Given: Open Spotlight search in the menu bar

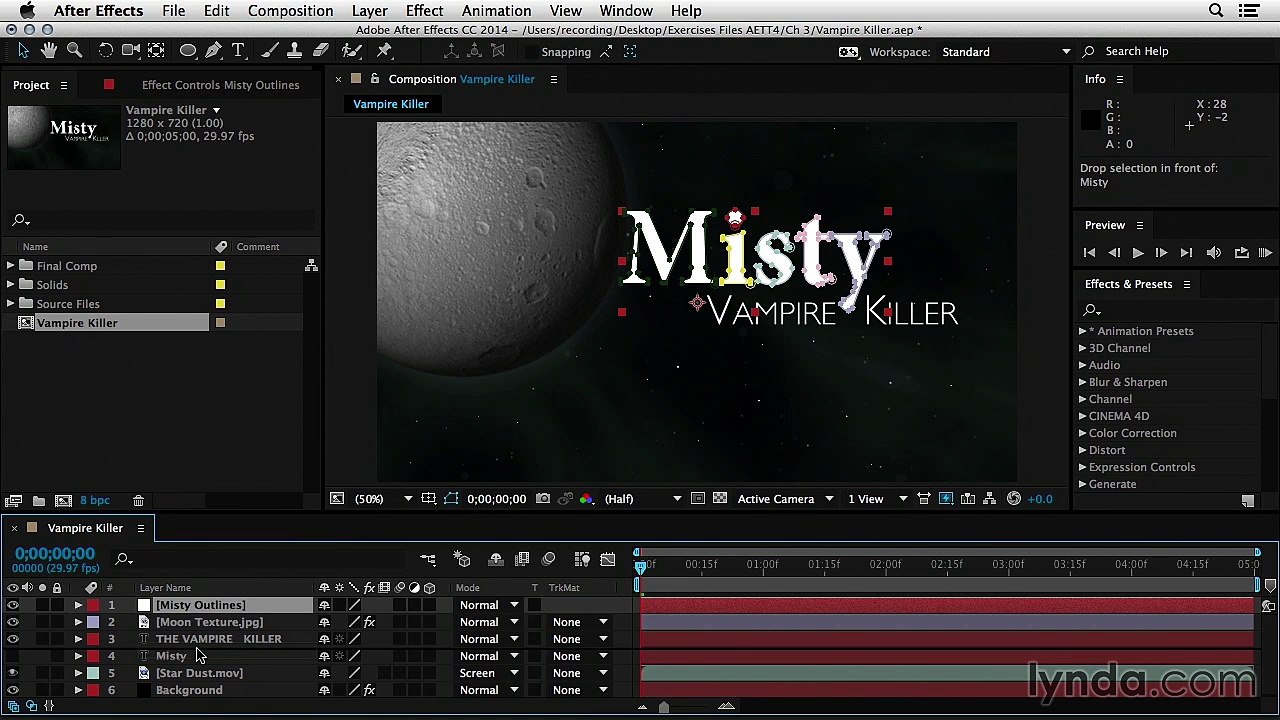Looking at the screenshot, I should (1216, 11).
